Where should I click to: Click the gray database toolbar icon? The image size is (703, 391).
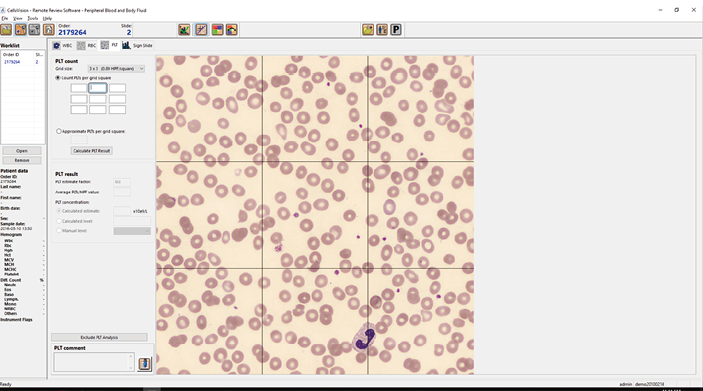pyautogui.click(x=35, y=30)
